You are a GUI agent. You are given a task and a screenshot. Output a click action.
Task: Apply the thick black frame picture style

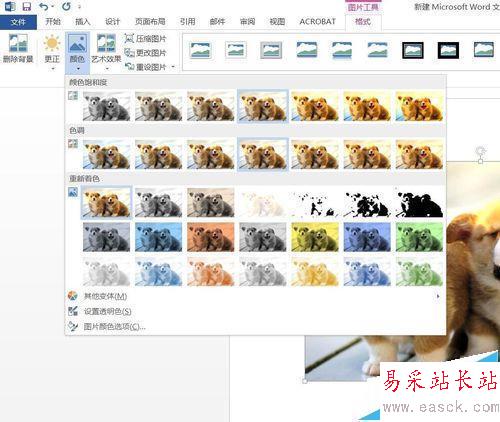[x=448, y=50]
